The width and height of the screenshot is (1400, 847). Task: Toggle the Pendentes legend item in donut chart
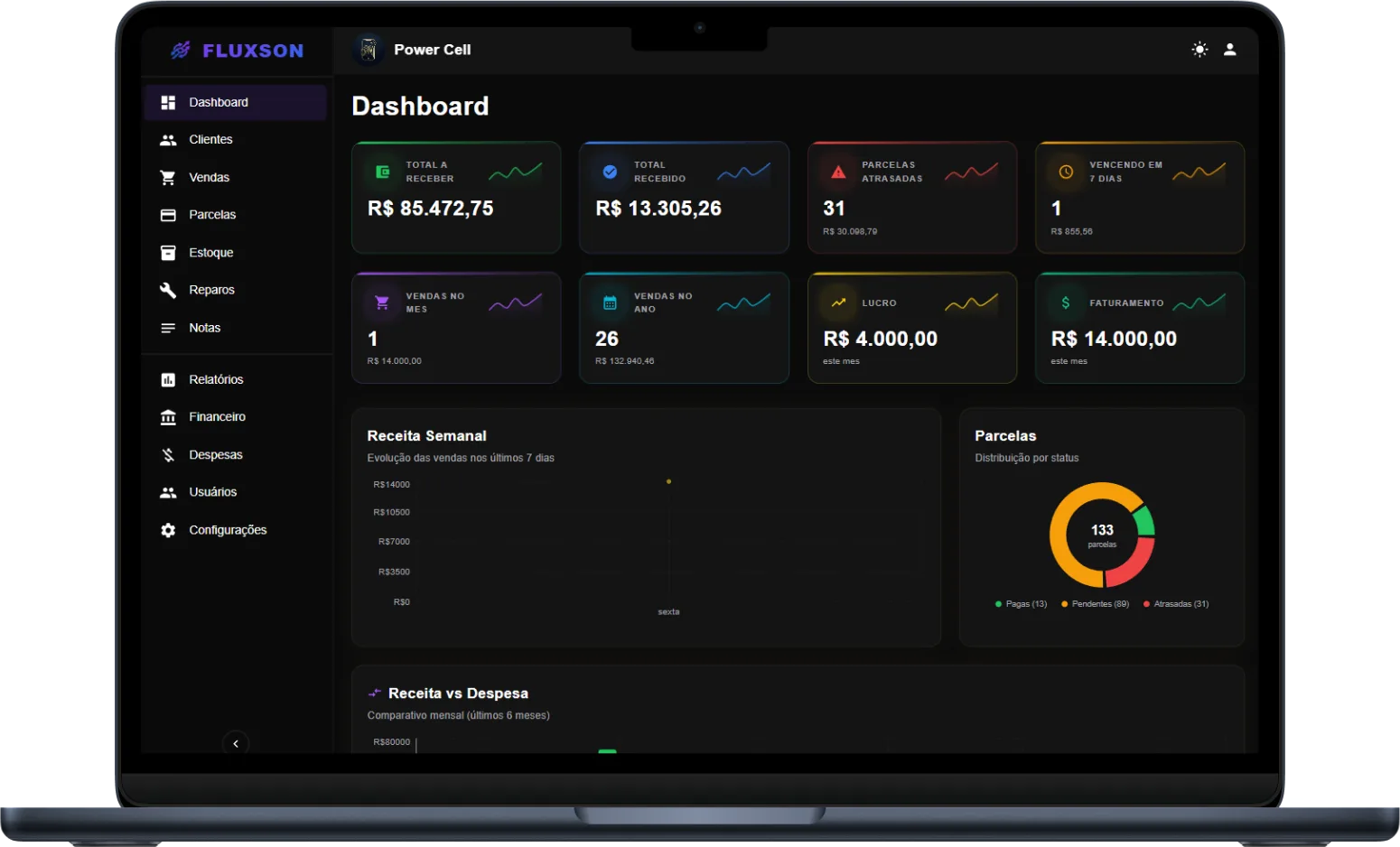(x=1095, y=604)
